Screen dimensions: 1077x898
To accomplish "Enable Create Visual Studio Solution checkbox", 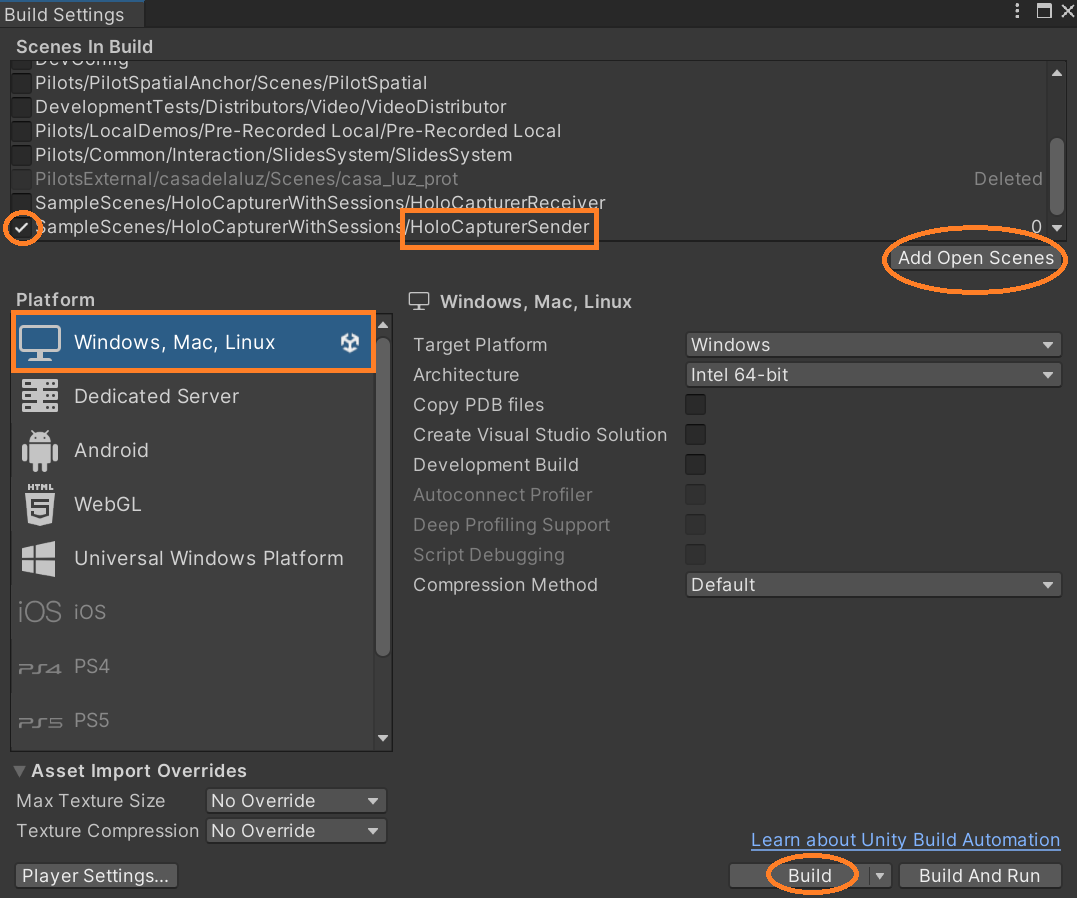I will (695, 435).
